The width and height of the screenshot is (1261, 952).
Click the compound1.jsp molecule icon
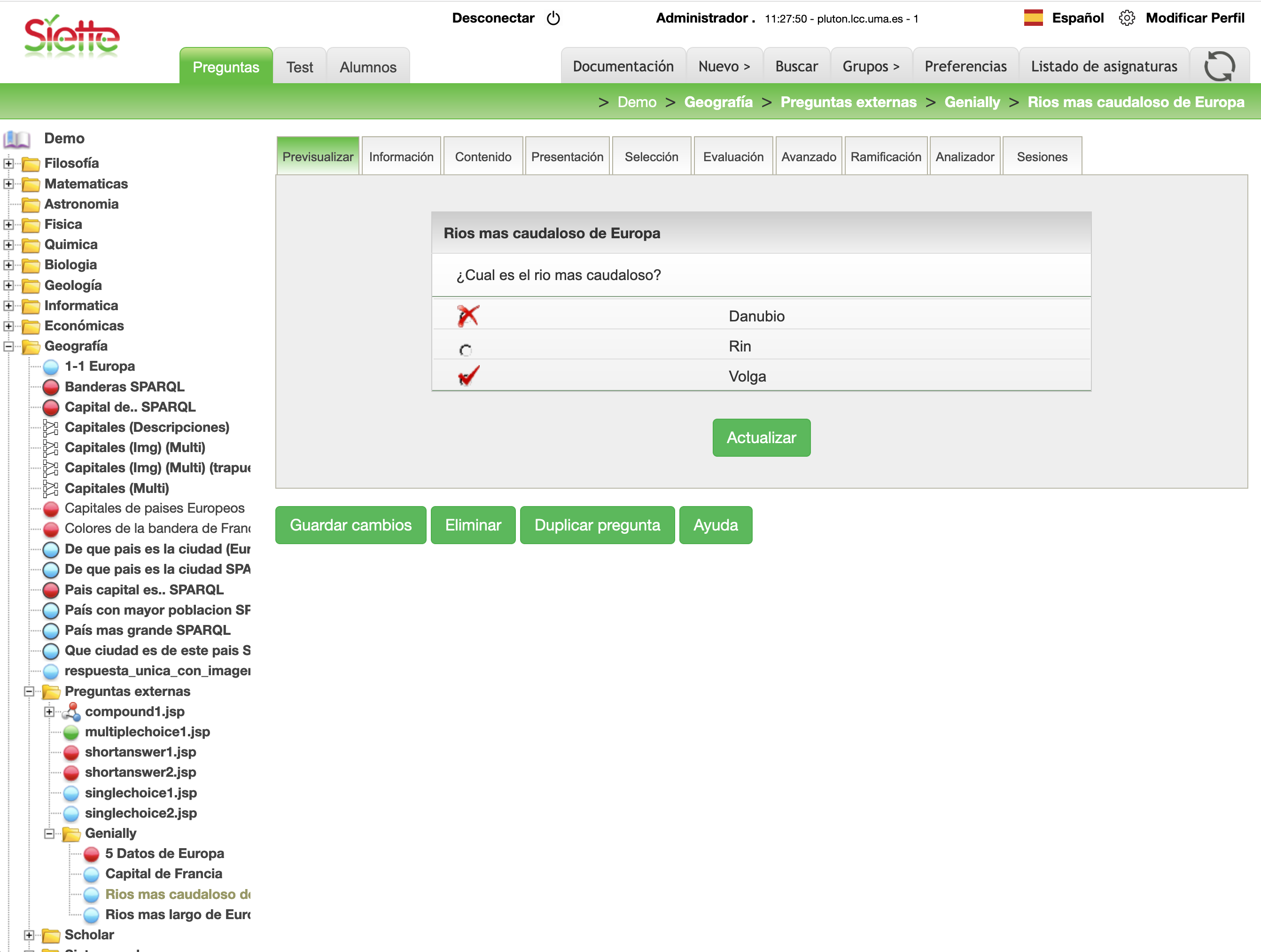click(x=71, y=711)
